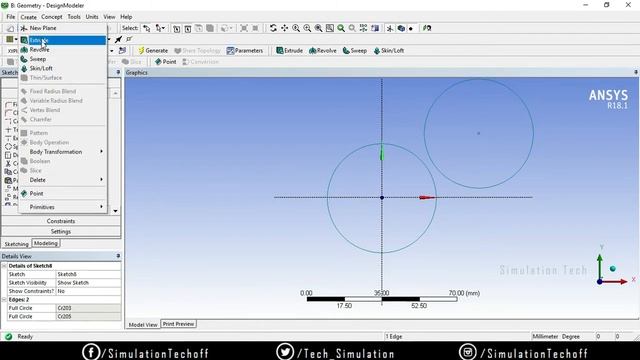640x360 pixels.
Task: Toggle the points selection filter
Action: (x=176, y=28)
